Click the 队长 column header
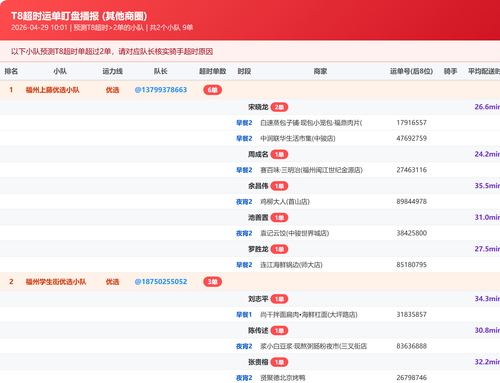Screen dimensions: 500x383 point(160,71)
